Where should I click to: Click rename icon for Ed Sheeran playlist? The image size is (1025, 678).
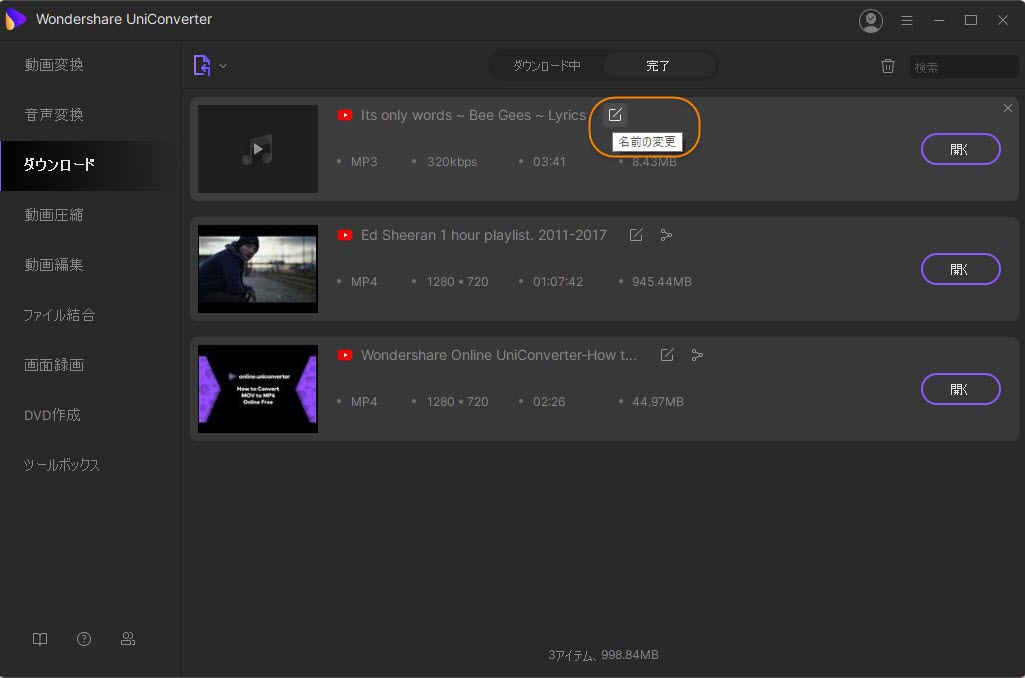(x=636, y=235)
